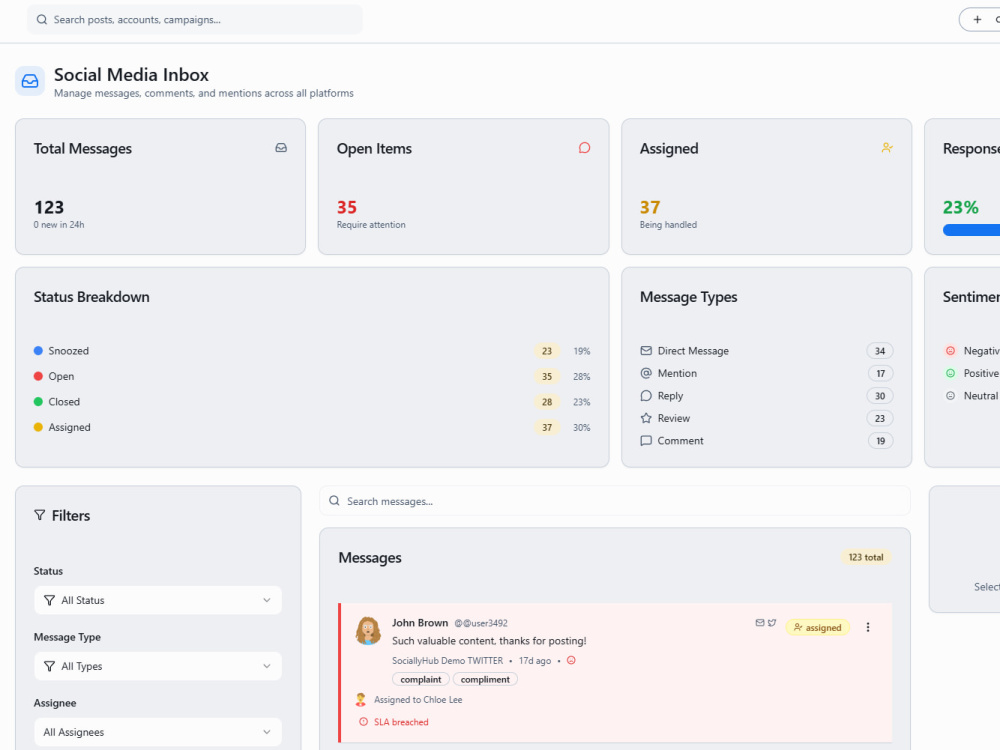Click the Assigned count badge 37 in Status Breakdown
Screen dimensions: 1000x750
click(547, 428)
